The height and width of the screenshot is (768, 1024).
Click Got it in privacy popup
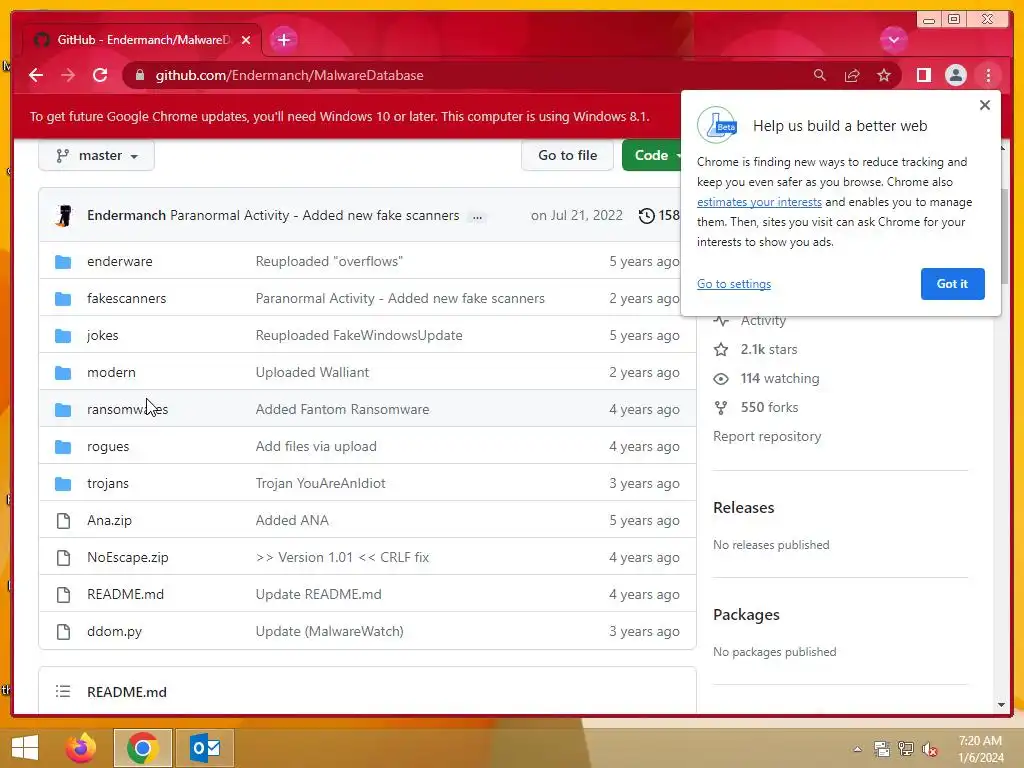[x=952, y=283]
